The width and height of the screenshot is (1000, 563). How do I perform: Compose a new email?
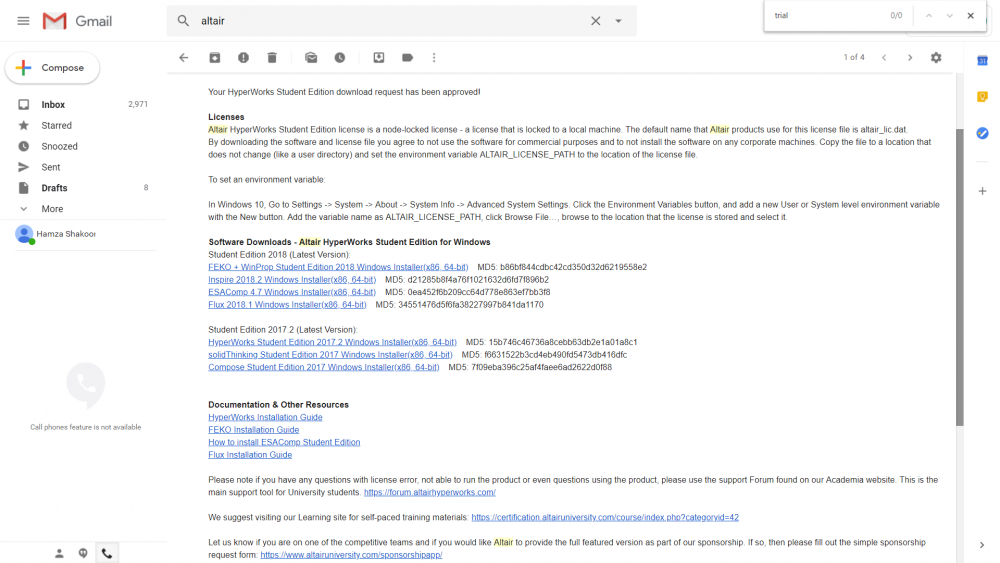(52, 68)
